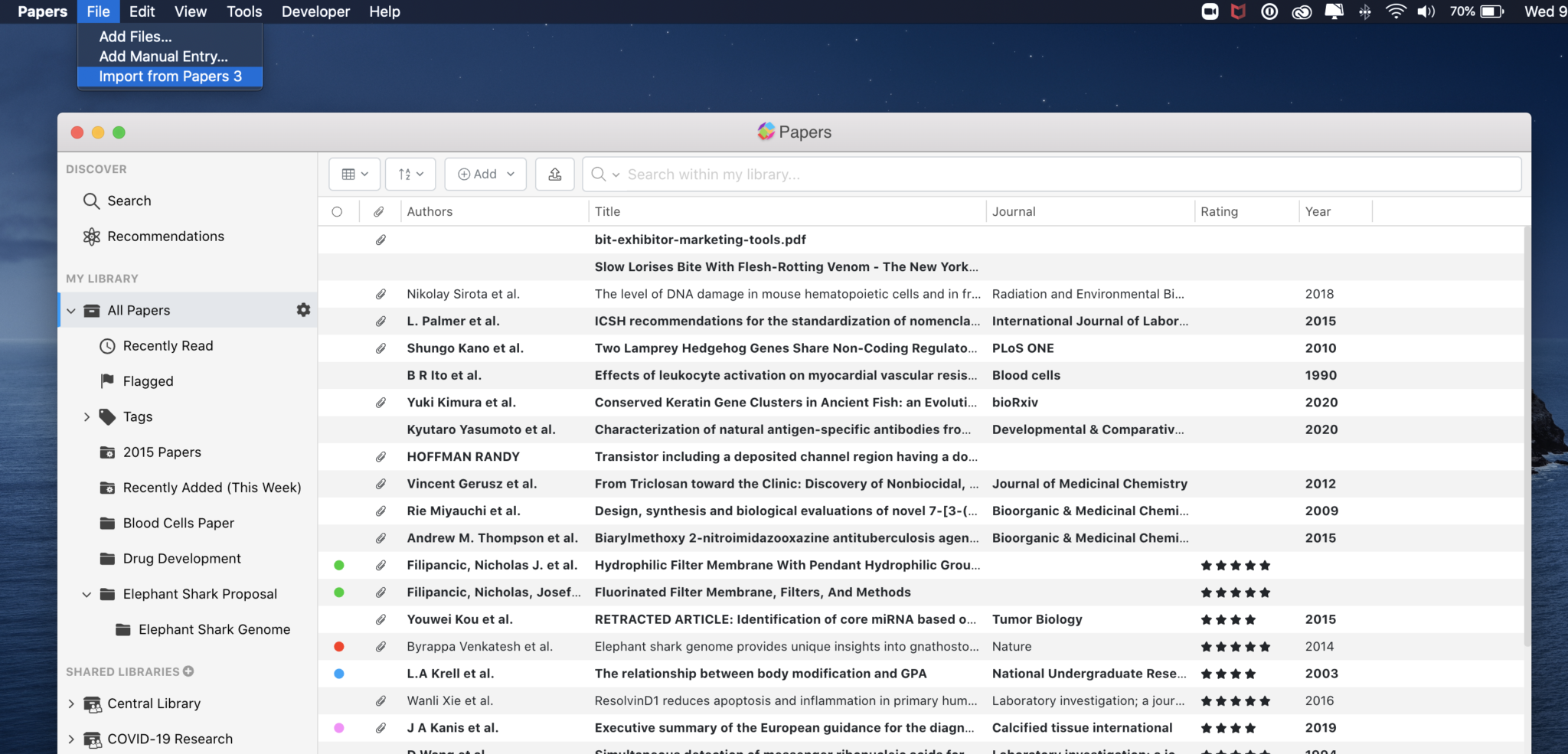Click the export/share toolbar button
1568x754 pixels.
(555, 175)
